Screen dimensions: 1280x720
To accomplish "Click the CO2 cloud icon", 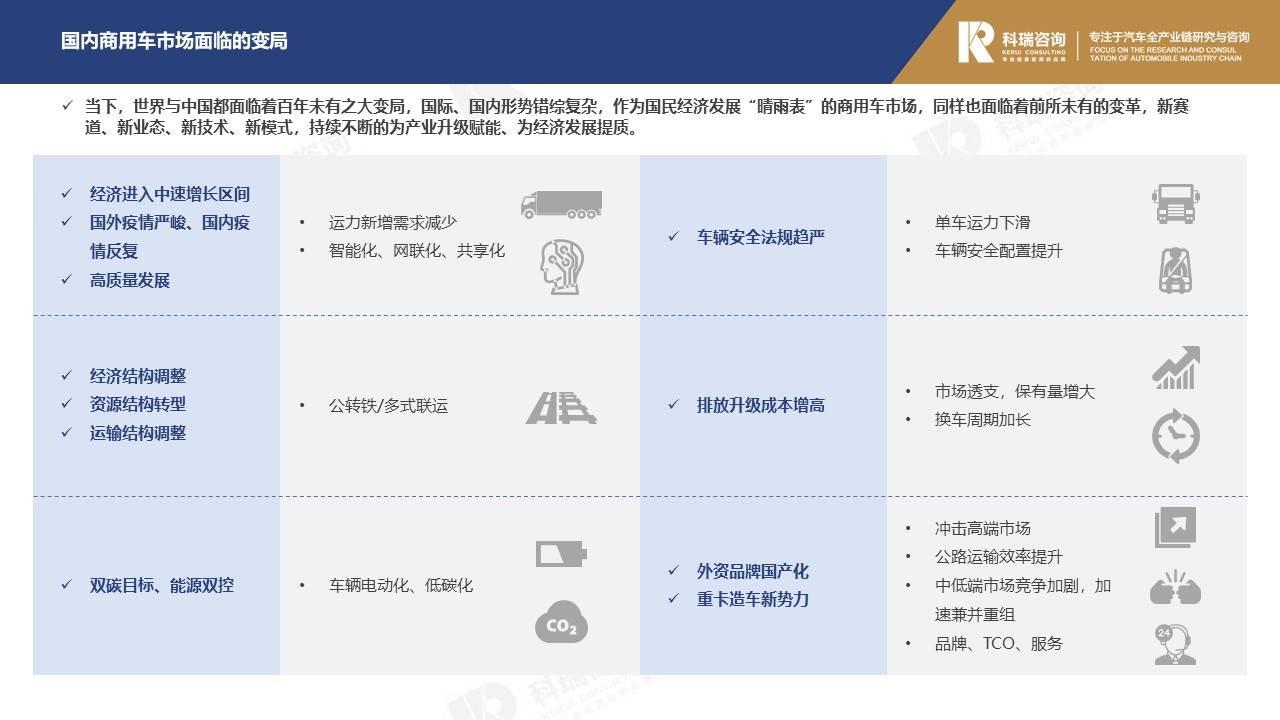I will (561, 621).
